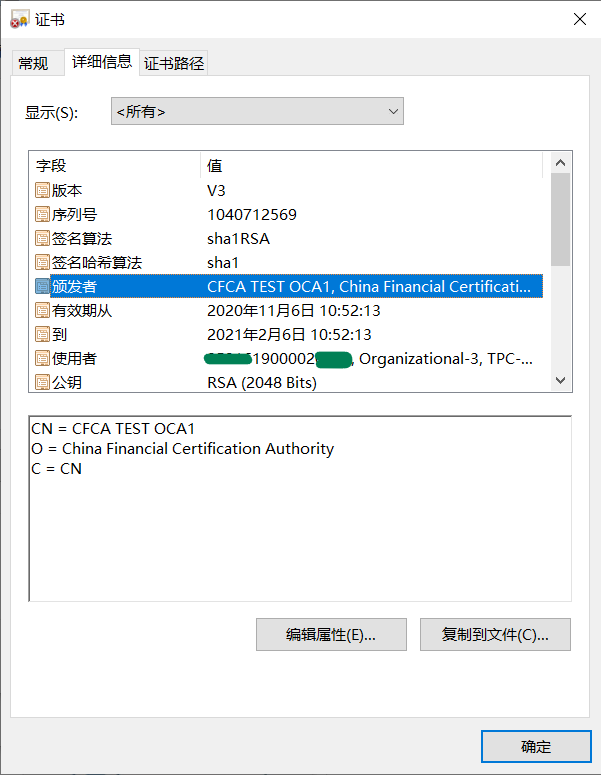601x775 pixels.
Task: Click the 编辑属性(E)... button
Action: pos(331,634)
